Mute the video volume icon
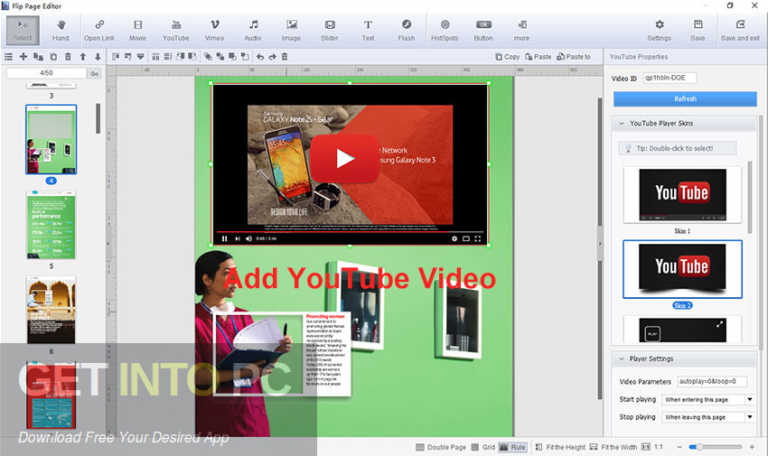Screen dimensions: 768x456 click(249, 239)
